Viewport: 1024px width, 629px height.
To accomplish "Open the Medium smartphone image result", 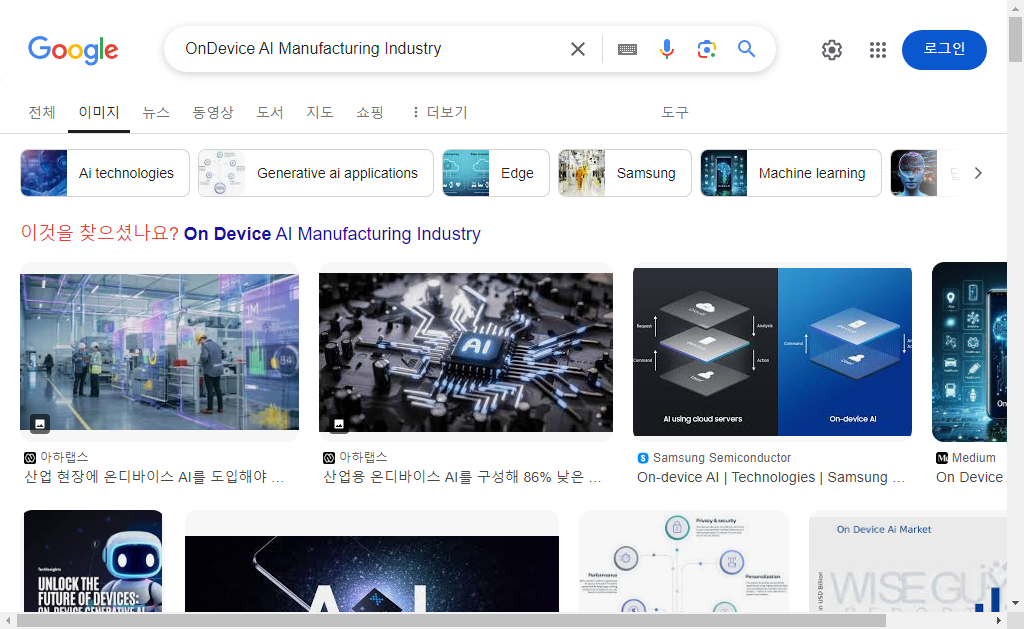I will click(969, 352).
